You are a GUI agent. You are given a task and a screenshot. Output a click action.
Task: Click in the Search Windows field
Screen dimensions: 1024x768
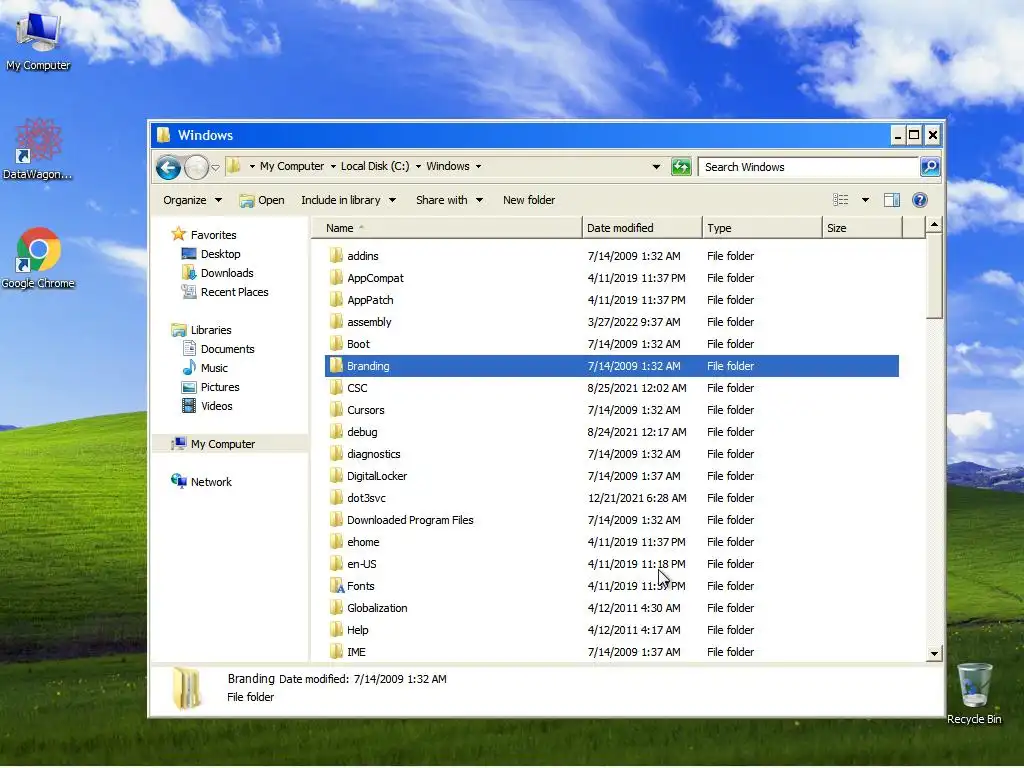pos(808,167)
